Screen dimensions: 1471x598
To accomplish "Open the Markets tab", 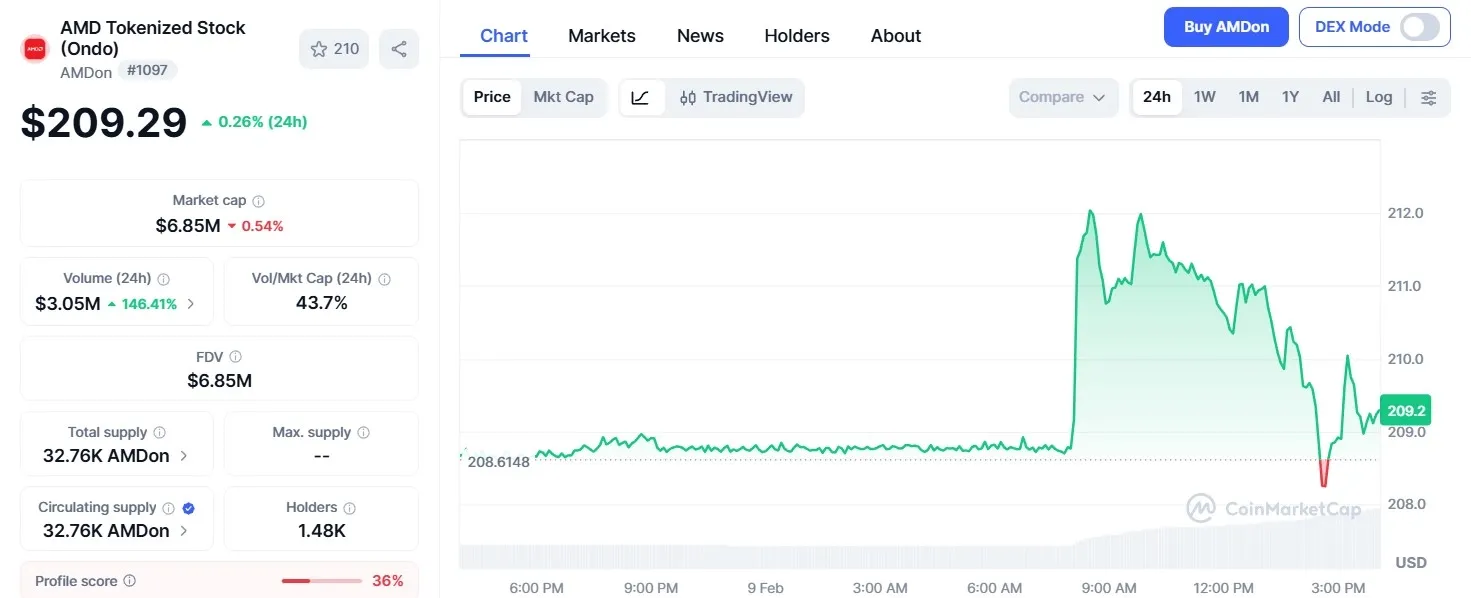I will 601,36.
